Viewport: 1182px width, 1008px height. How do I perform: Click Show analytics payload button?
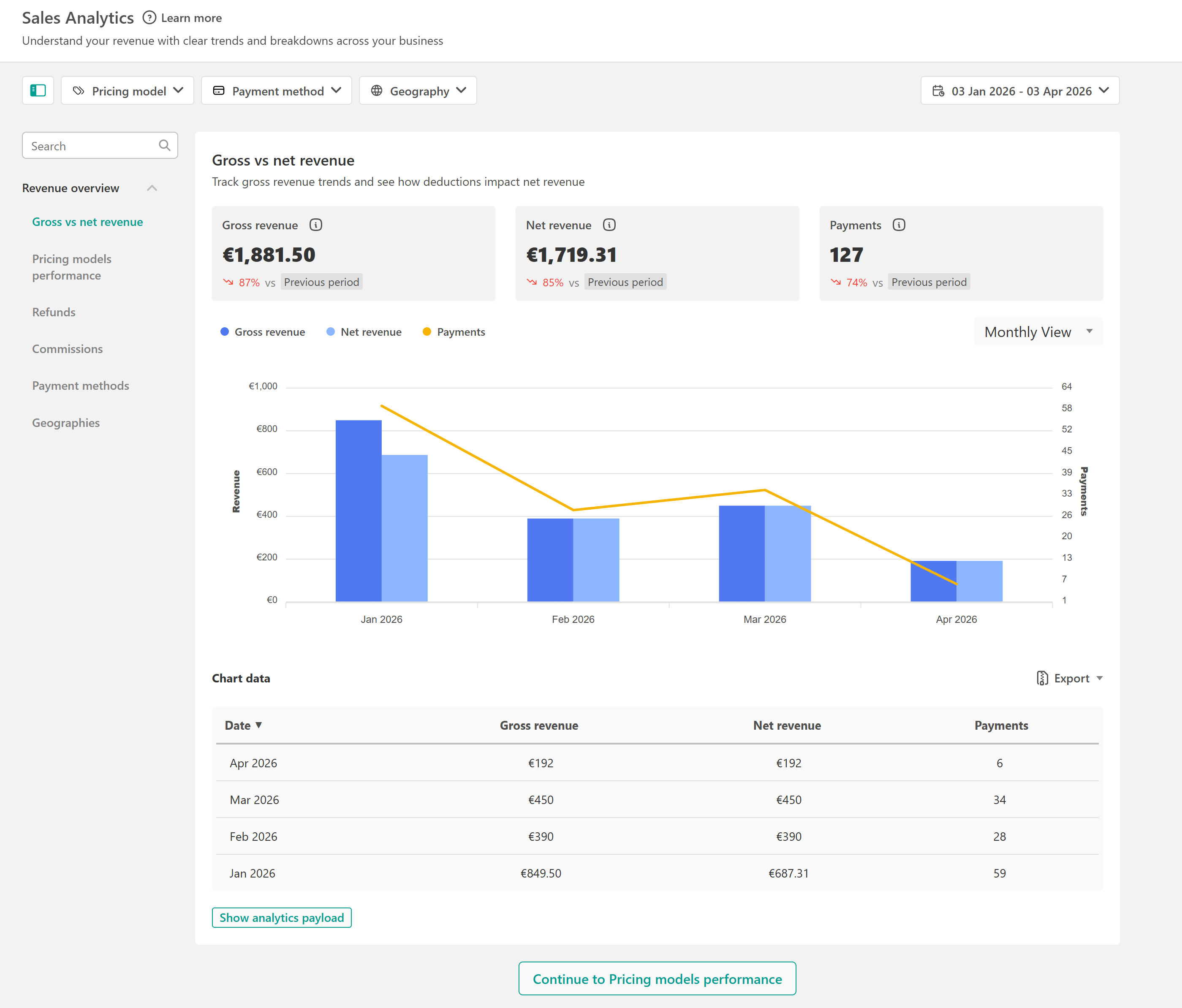tap(281, 917)
